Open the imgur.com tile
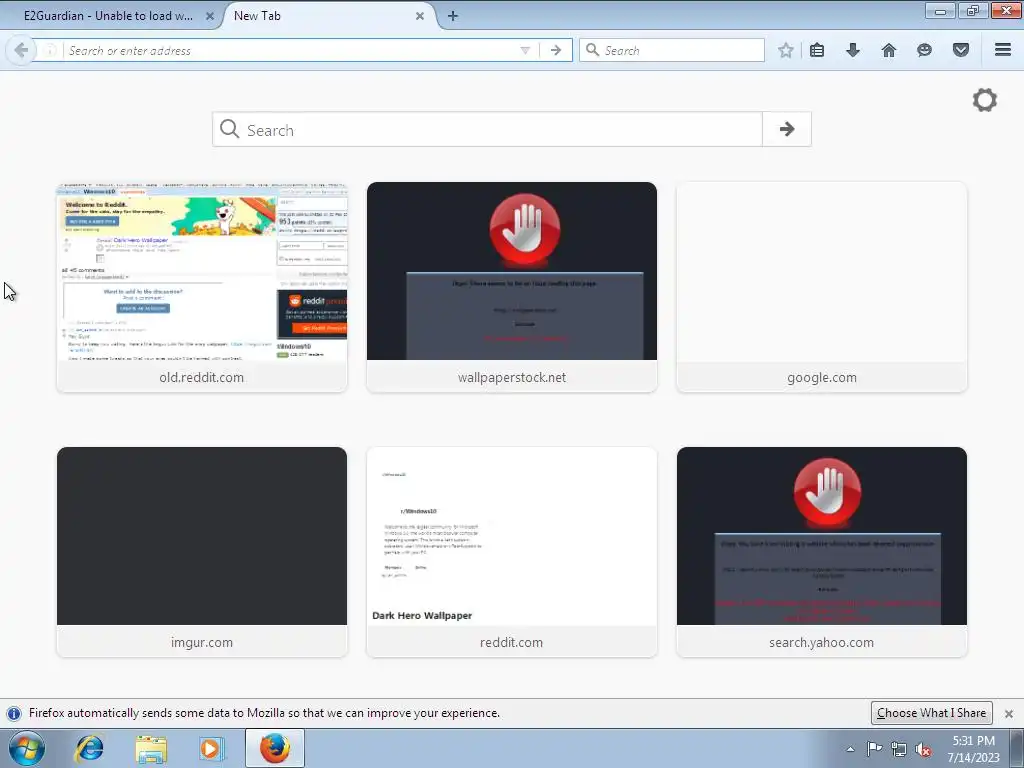 point(202,552)
